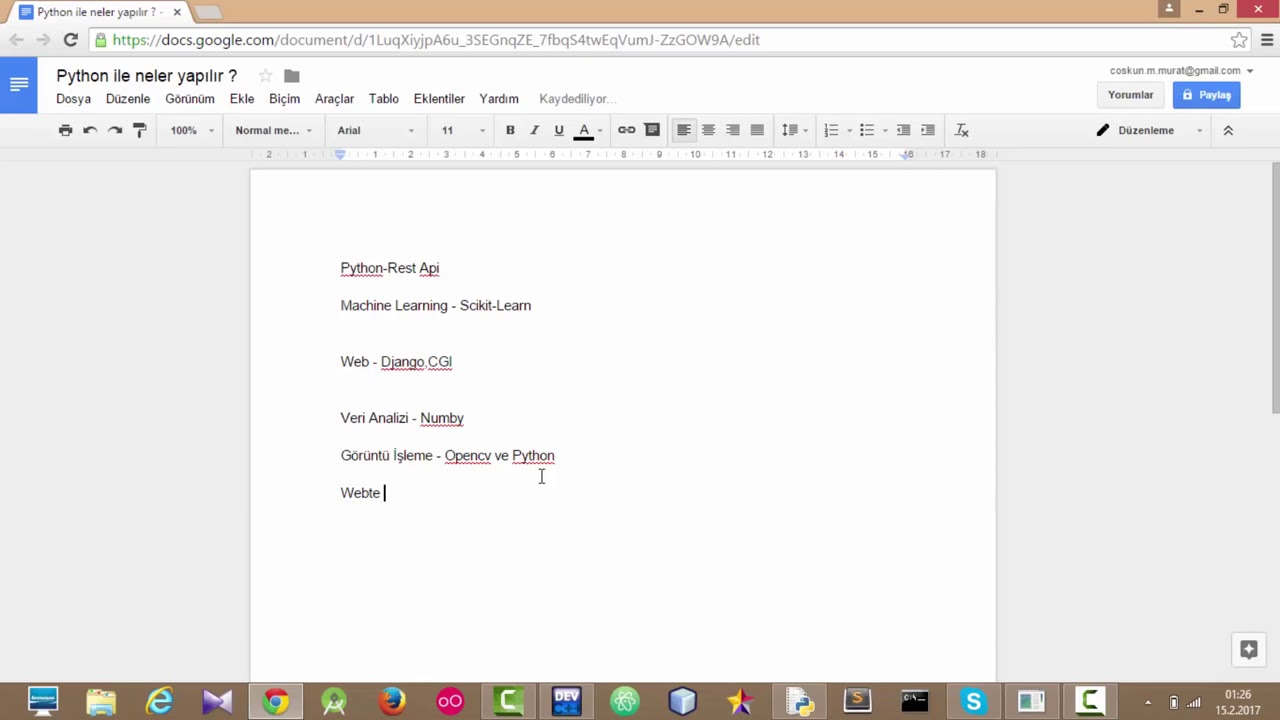1280x720 pixels.
Task: Open the Görünüm menu
Action: click(x=190, y=99)
